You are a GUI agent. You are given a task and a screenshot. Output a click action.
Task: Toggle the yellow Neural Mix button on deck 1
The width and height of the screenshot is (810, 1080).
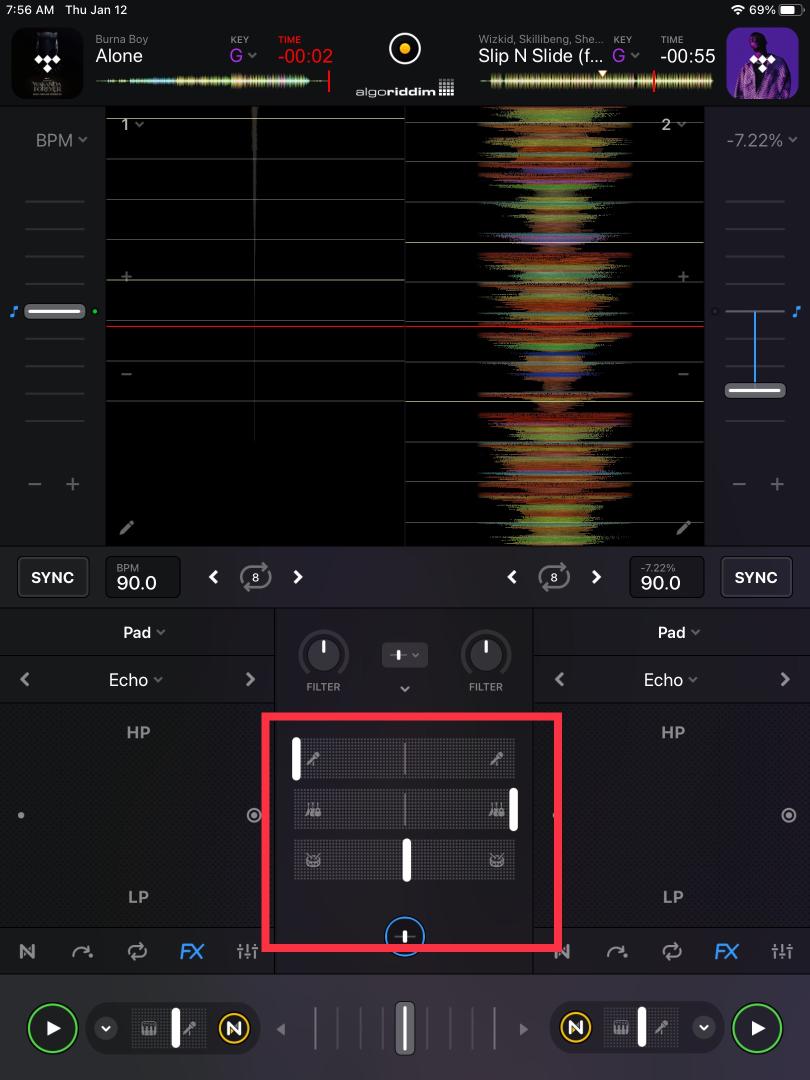pyautogui.click(x=233, y=1028)
